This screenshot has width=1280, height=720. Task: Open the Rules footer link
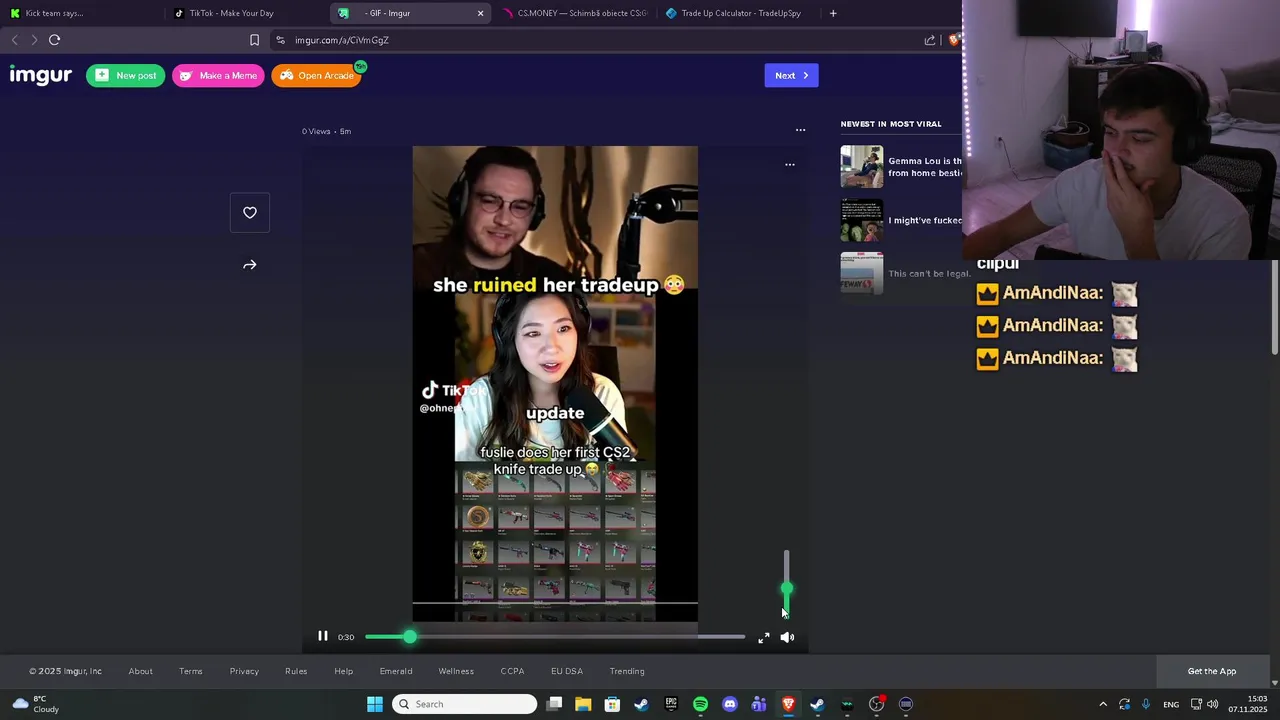click(x=296, y=671)
